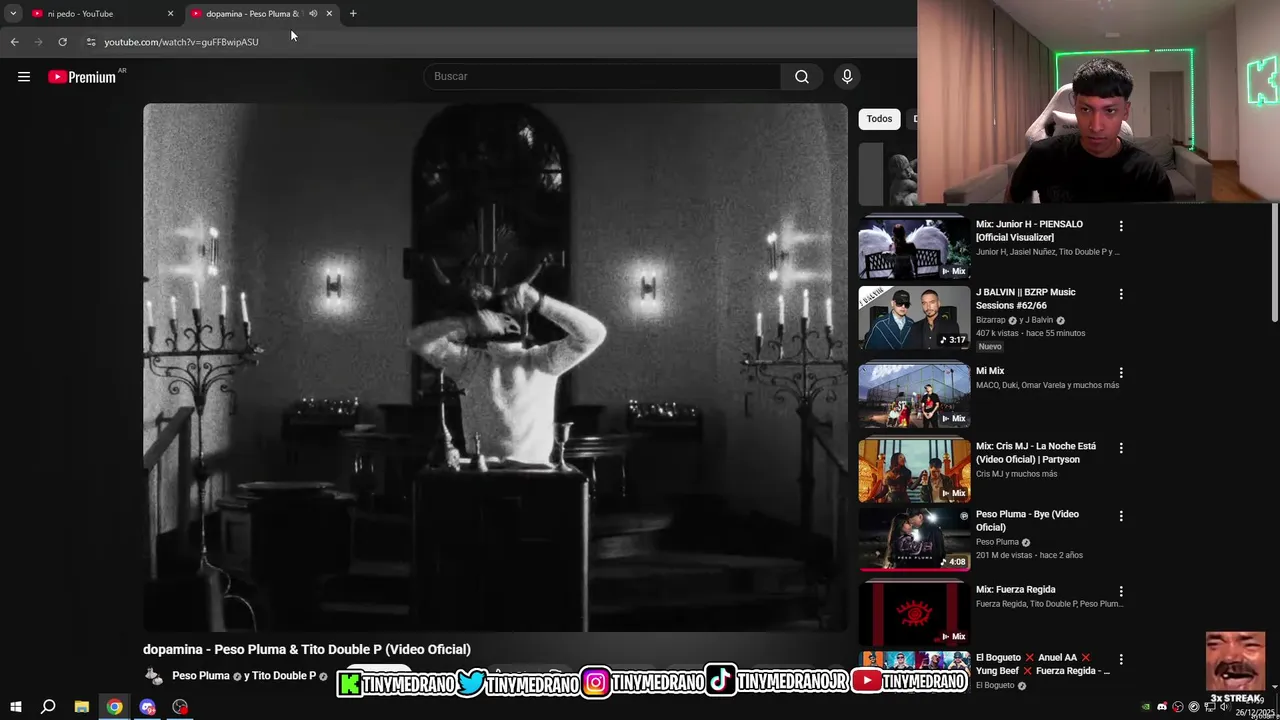Open 'Tito Double P' channel name below the video

[x=284, y=676]
